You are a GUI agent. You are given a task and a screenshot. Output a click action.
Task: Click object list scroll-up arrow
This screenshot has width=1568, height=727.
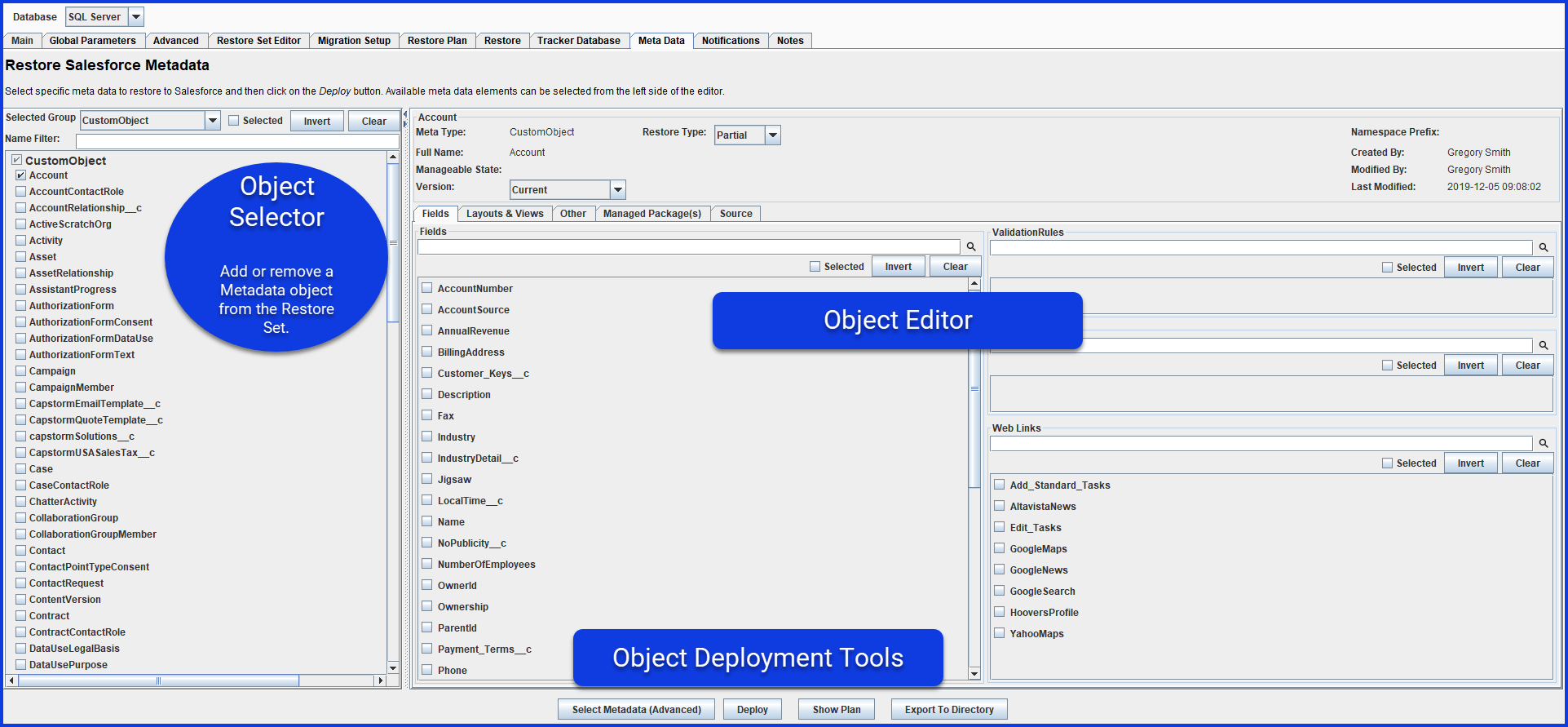pos(393,157)
